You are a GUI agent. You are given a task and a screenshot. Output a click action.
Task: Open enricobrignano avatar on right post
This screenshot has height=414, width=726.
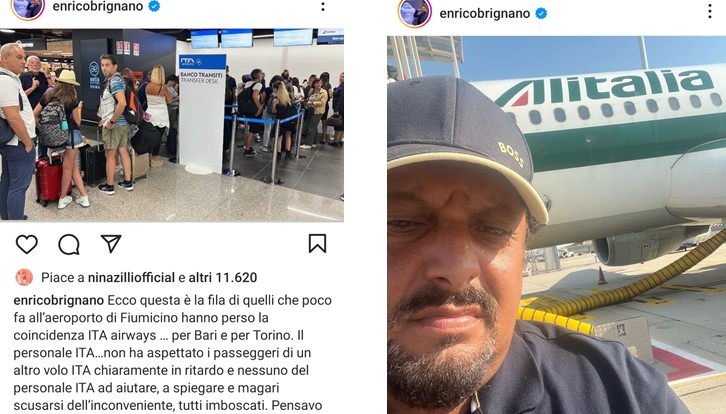415,13
